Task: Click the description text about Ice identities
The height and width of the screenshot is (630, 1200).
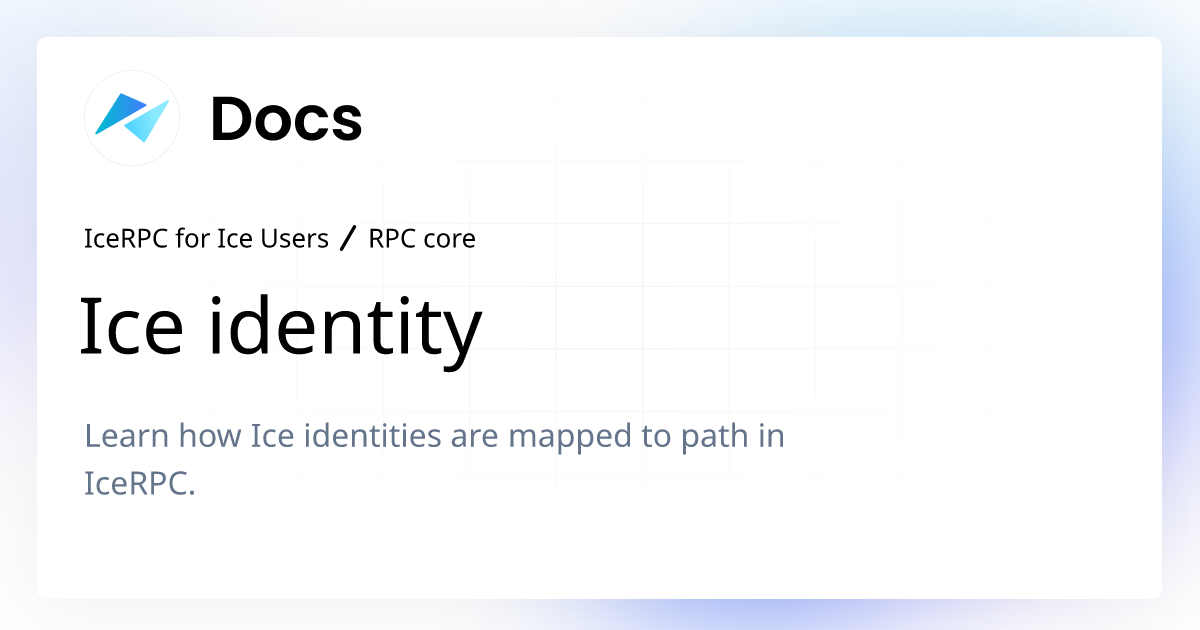Action: pos(434,458)
